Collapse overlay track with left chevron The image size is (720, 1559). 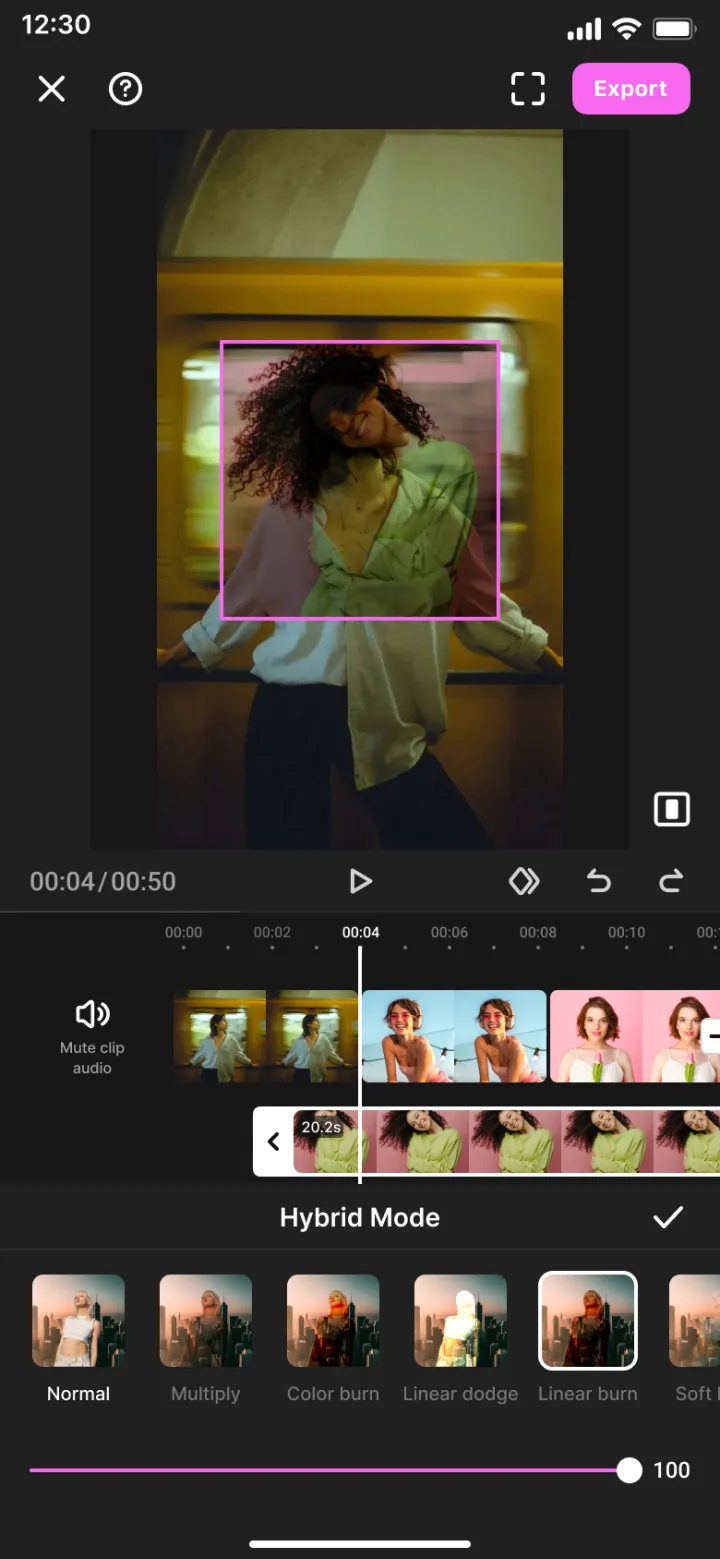[273, 1141]
